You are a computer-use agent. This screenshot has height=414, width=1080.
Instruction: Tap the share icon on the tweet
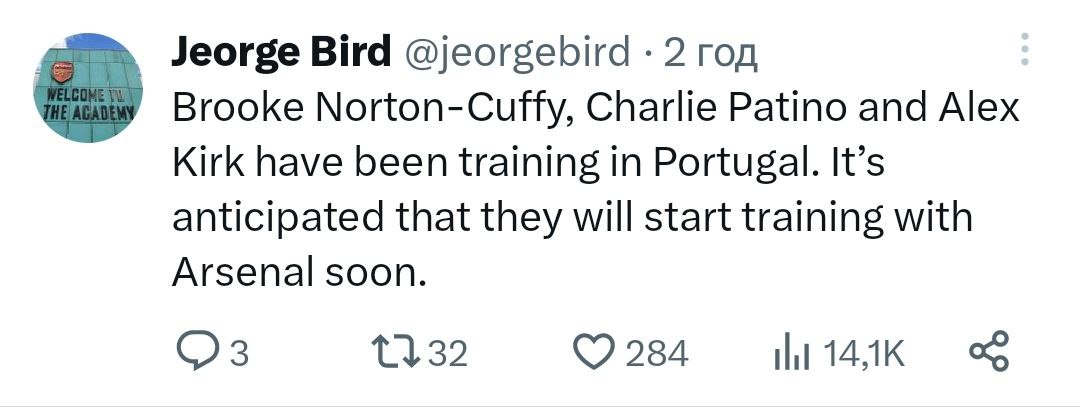pos(991,352)
